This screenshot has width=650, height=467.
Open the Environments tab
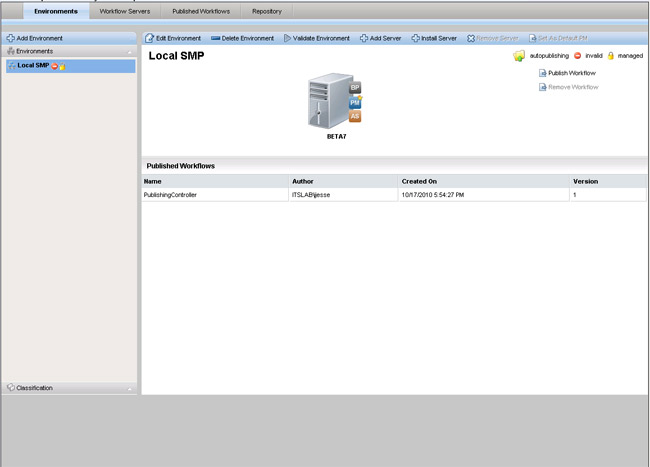pos(56,11)
